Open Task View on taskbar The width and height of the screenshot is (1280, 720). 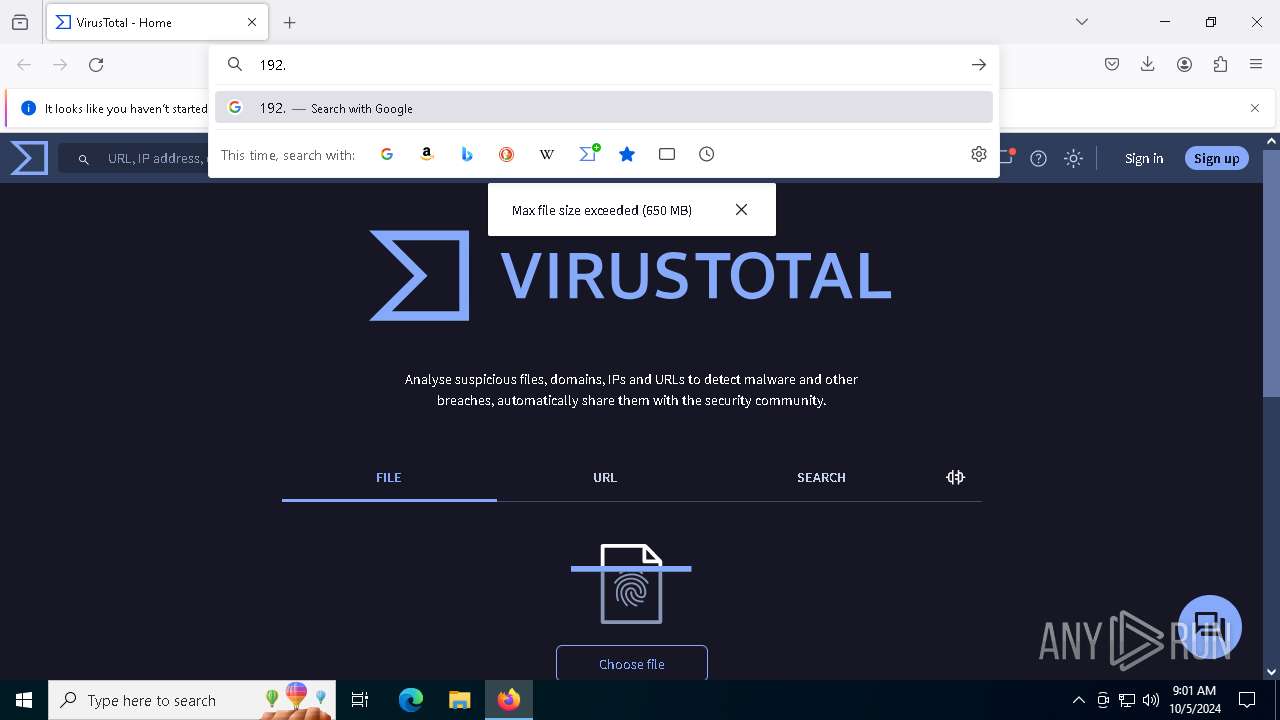[x=360, y=700]
